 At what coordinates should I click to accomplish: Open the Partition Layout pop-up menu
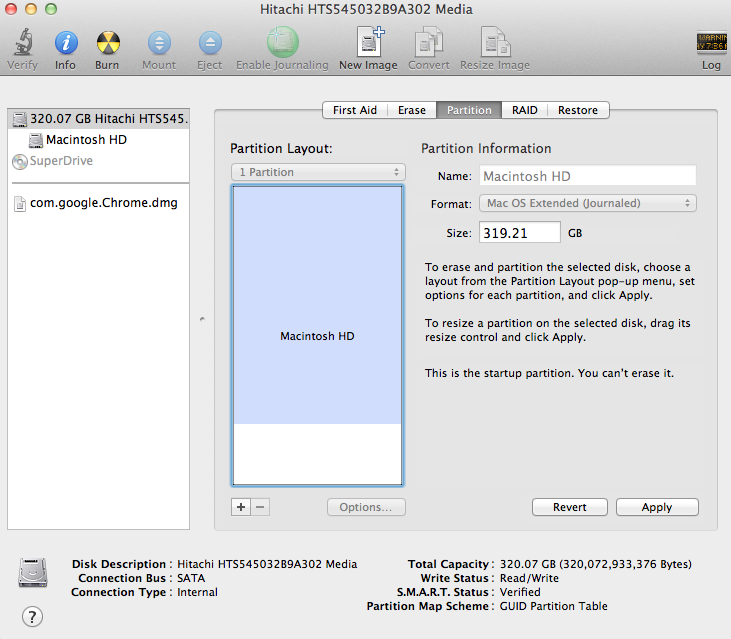click(x=318, y=172)
